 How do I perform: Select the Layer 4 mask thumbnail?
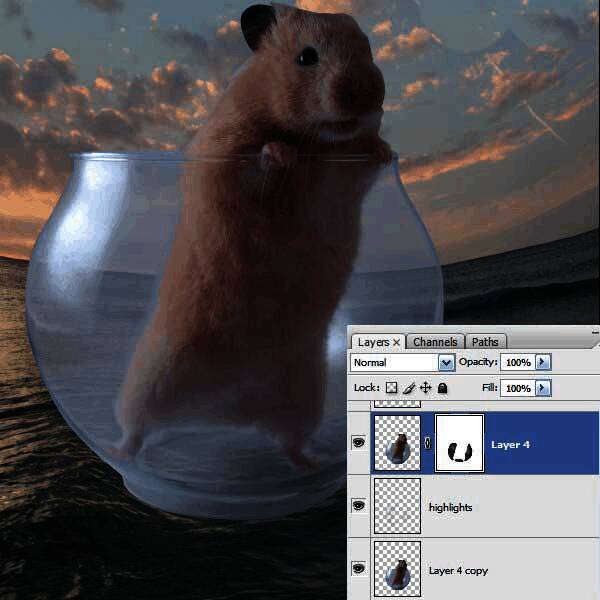[x=460, y=443]
